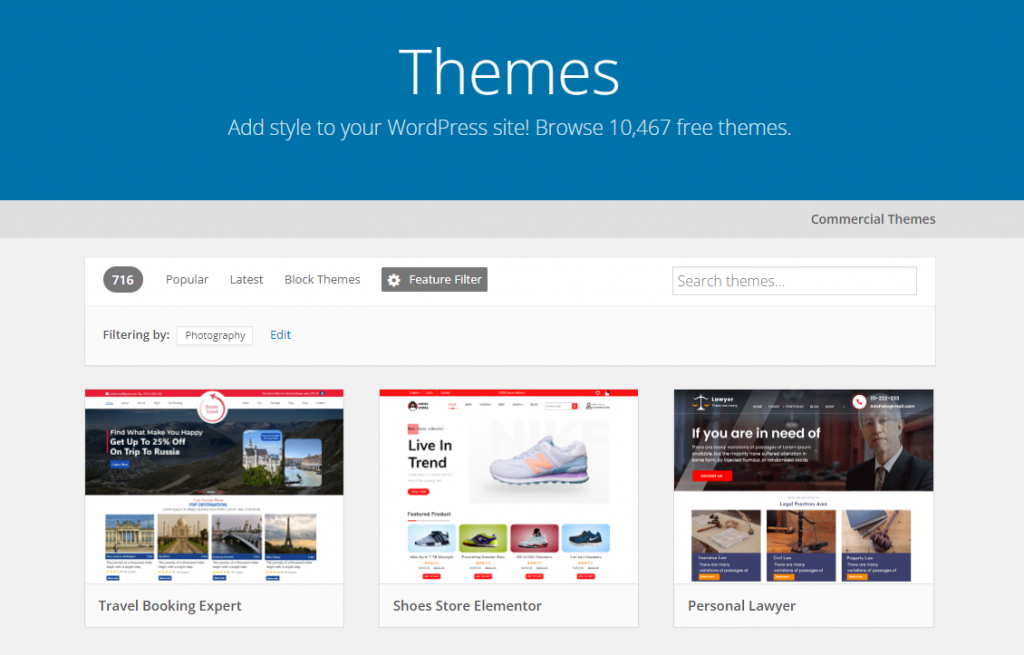Click the Shoes Store Elementor theme title
The width and height of the screenshot is (1024, 655).
click(x=467, y=606)
